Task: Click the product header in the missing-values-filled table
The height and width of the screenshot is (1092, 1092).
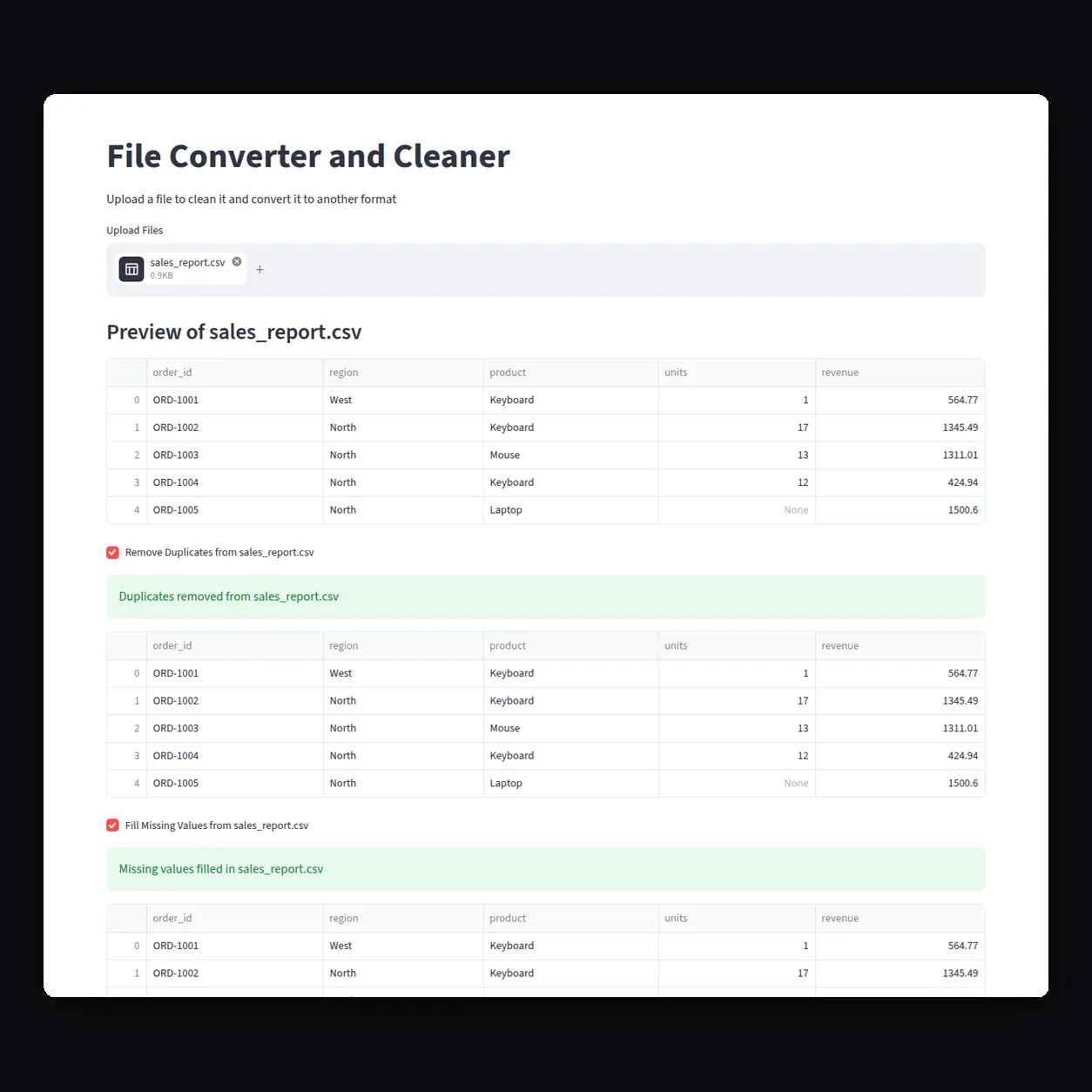Action: pos(570,919)
